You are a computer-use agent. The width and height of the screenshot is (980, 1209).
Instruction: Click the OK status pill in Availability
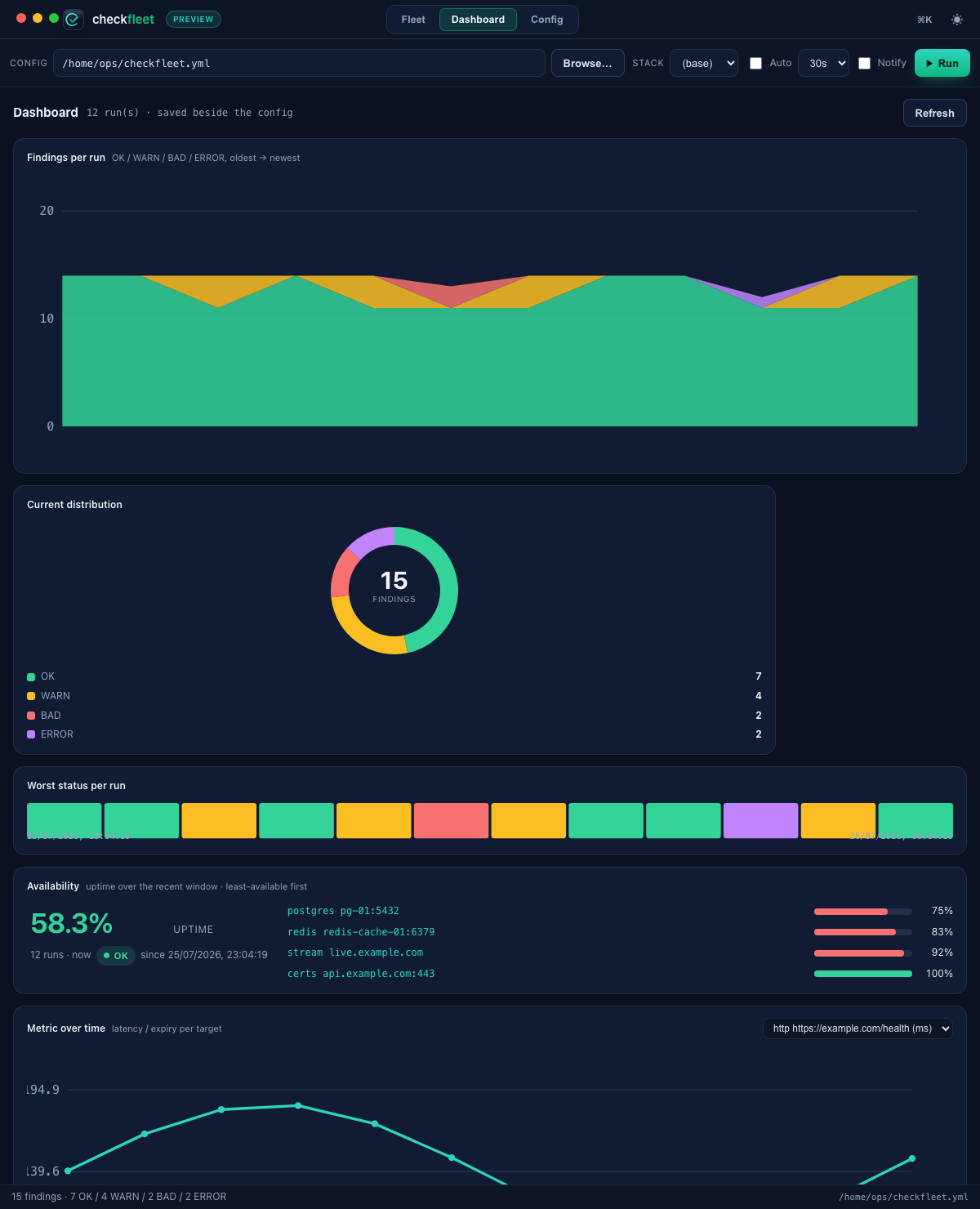[x=116, y=955]
